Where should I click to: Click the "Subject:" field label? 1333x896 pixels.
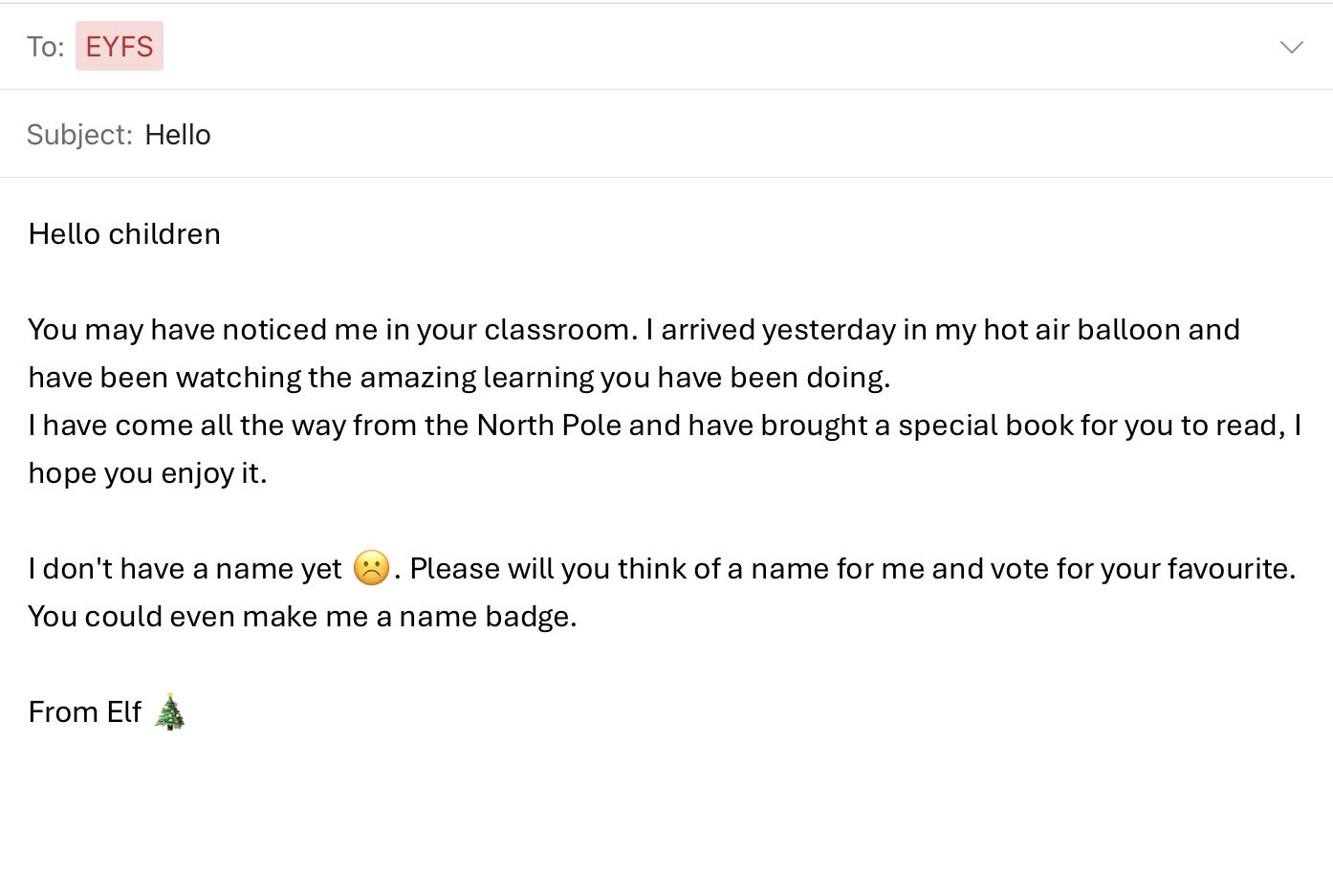[x=79, y=135]
